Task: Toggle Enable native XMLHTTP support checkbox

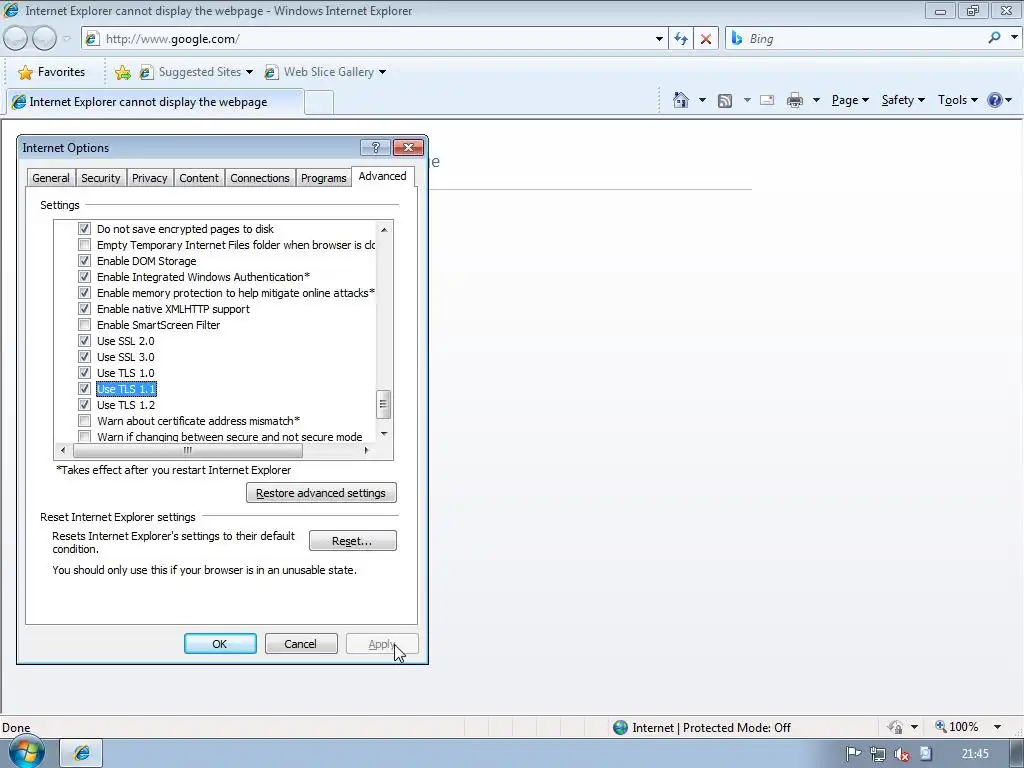Action: tap(84, 309)
